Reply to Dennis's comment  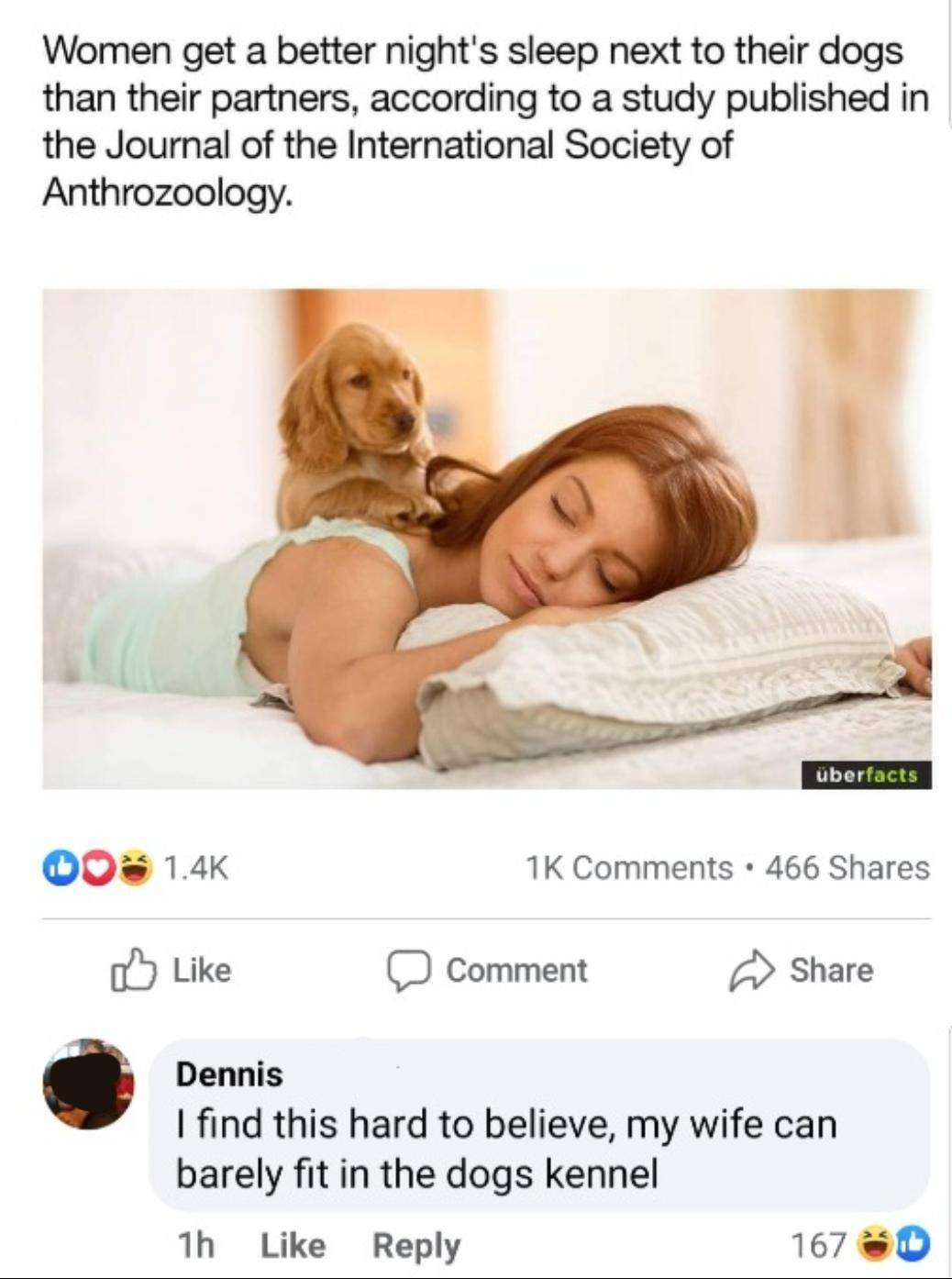point(416,1246)
